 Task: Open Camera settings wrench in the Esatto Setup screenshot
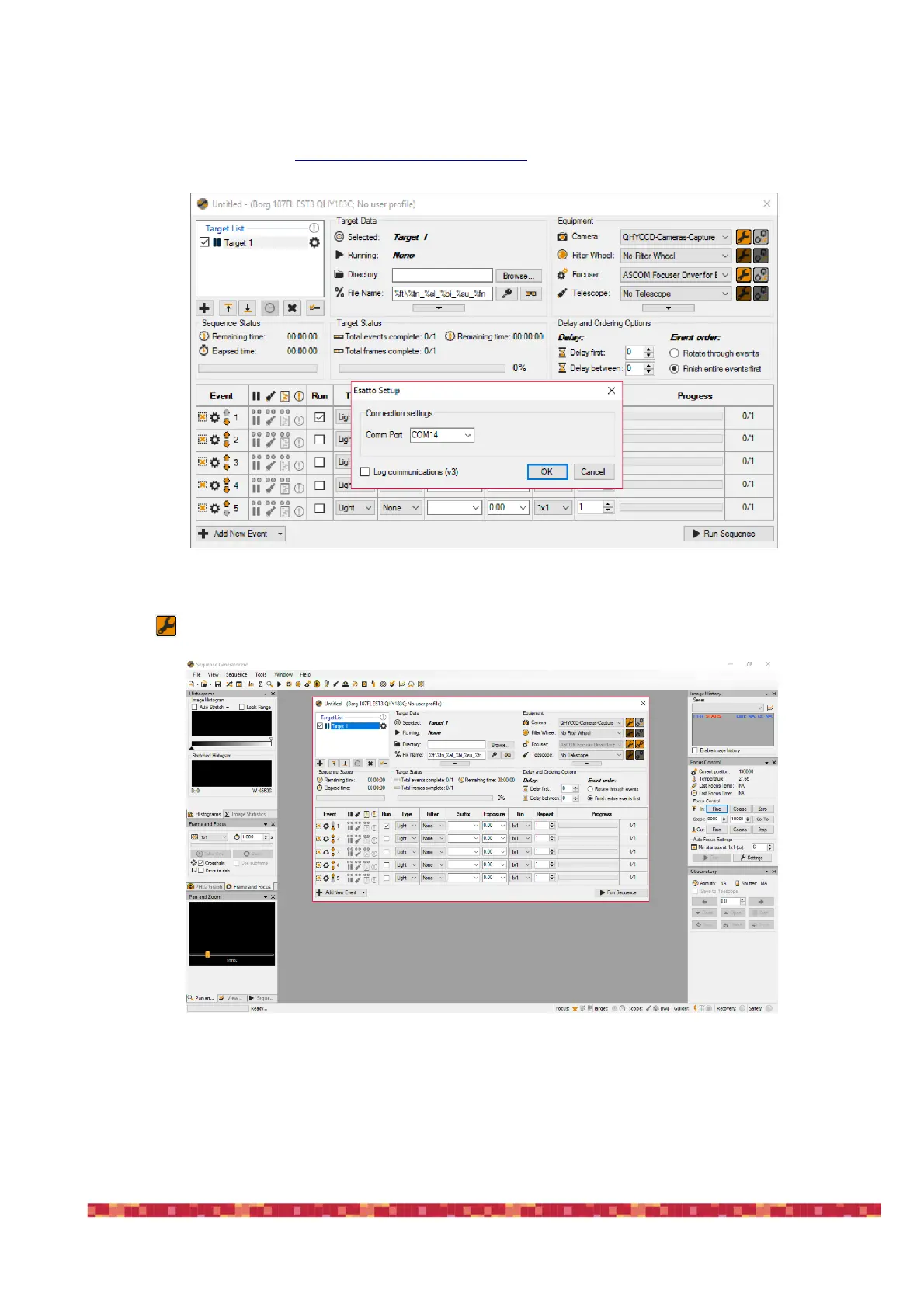tap(743, 237)
